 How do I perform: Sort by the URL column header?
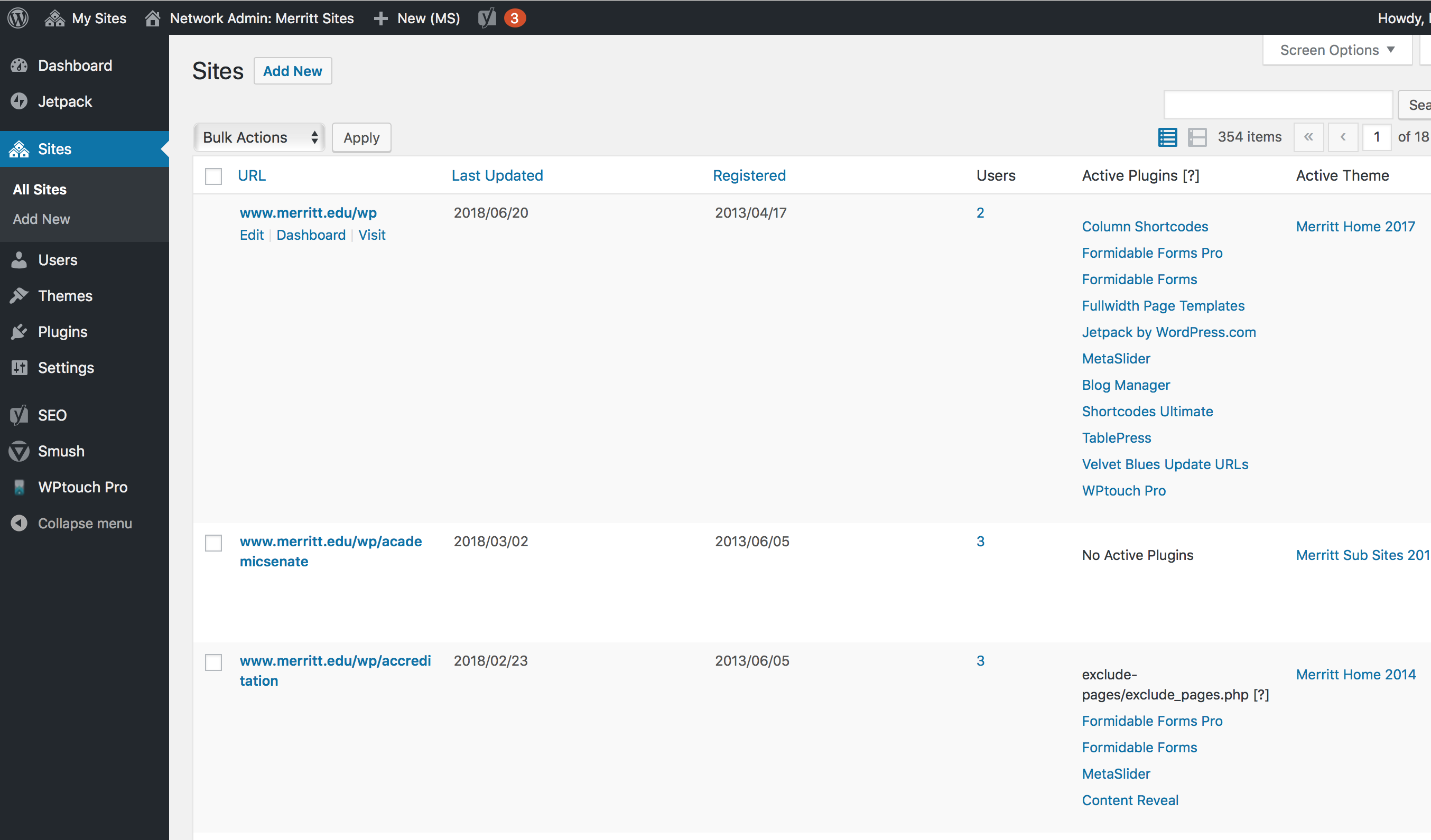click(252, 175)
